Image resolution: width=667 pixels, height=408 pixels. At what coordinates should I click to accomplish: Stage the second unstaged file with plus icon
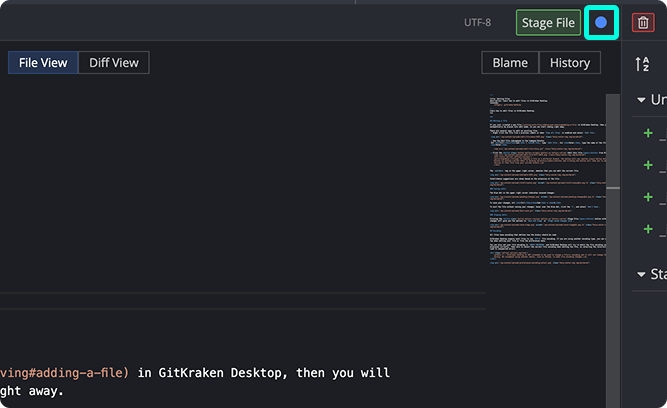648,165
